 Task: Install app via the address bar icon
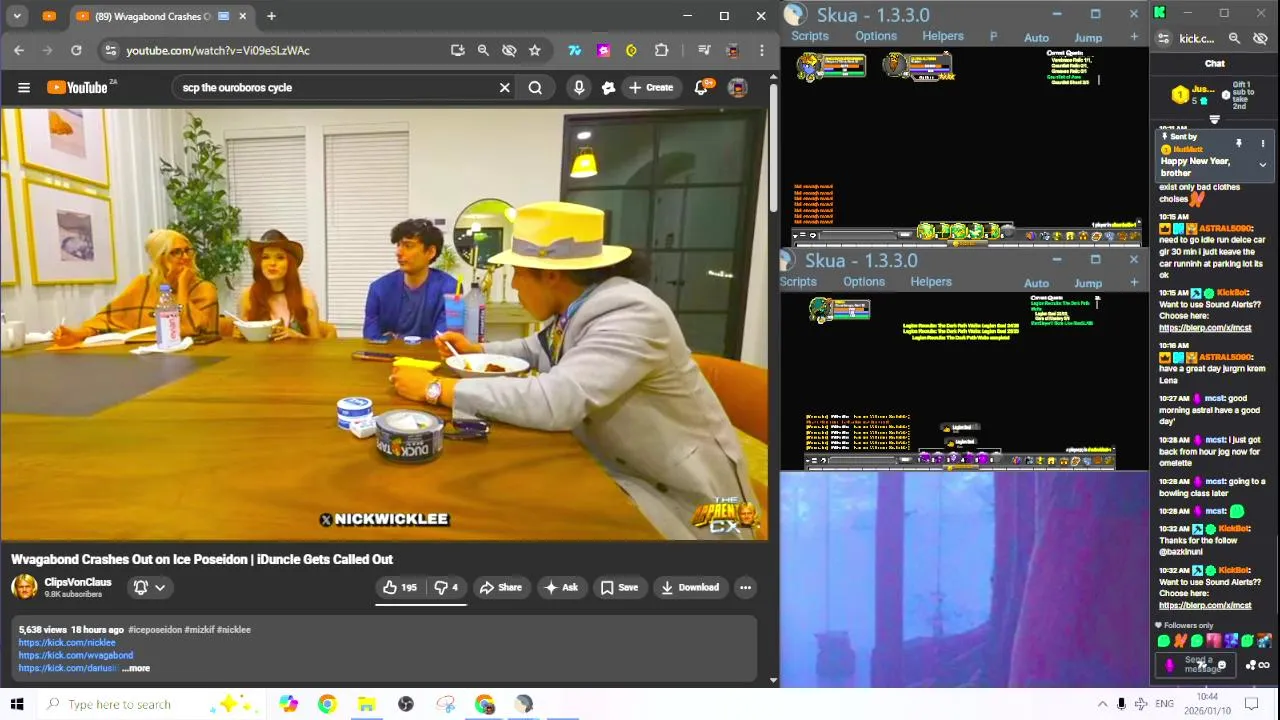[457, 50]
